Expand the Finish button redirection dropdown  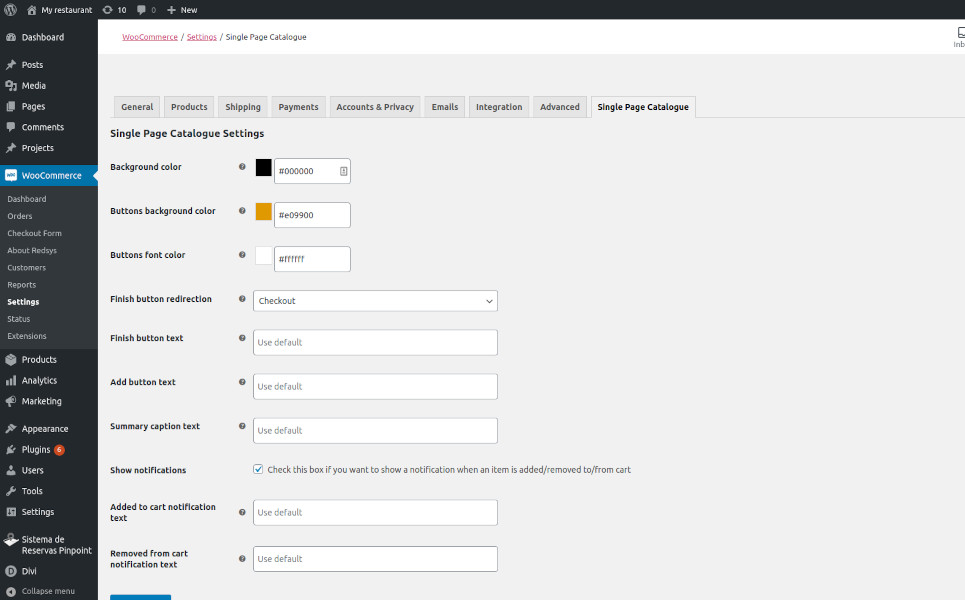pos(375,301)
